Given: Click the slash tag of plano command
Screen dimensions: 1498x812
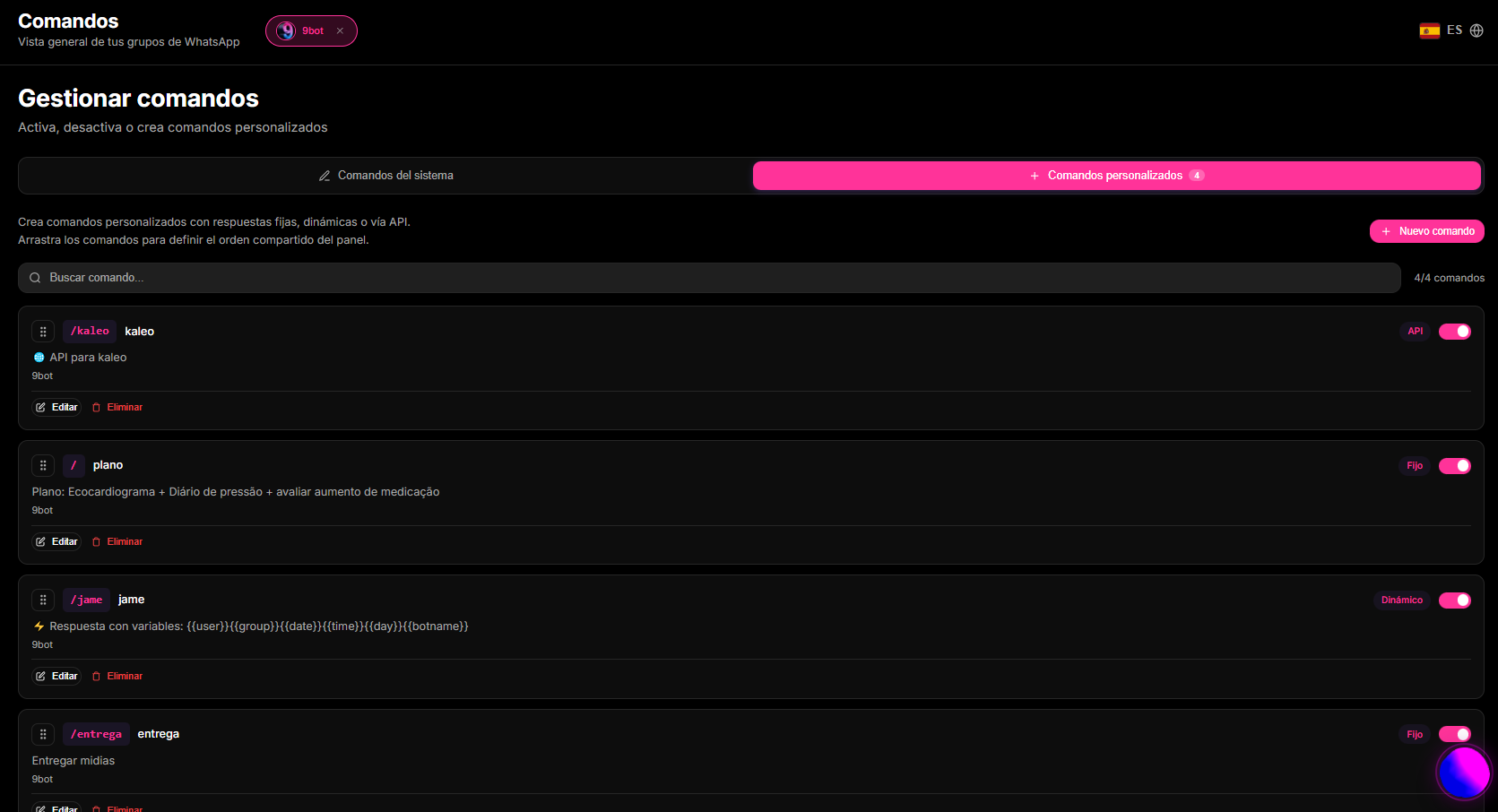Looking at the screenshot, I should click(x=74, y=466).
